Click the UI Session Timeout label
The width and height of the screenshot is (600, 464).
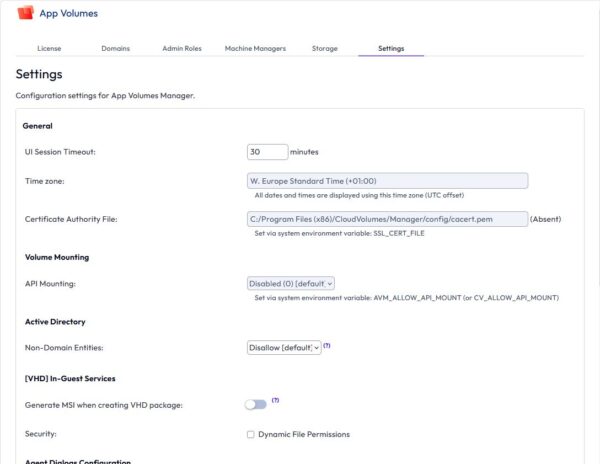[60, 152]
